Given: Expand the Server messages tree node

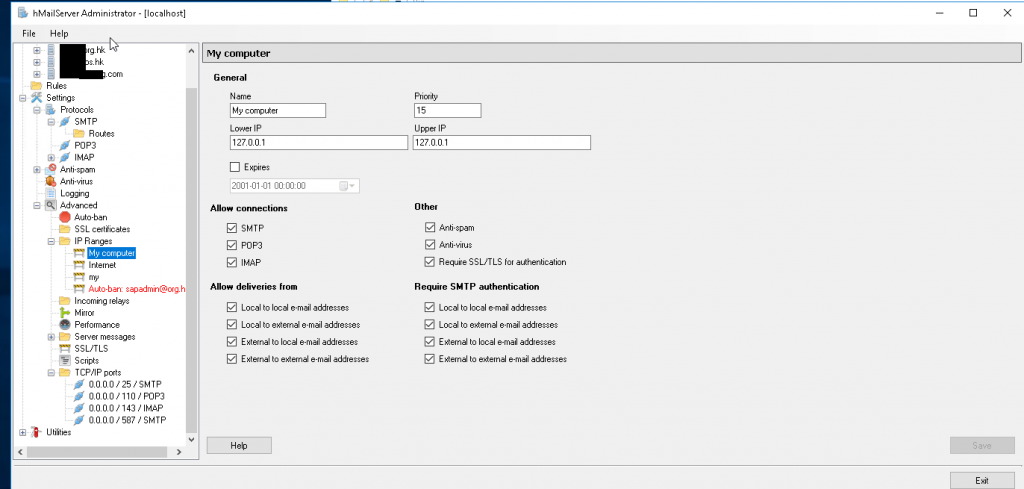Looking at the screenshot, I should [51, 337].
